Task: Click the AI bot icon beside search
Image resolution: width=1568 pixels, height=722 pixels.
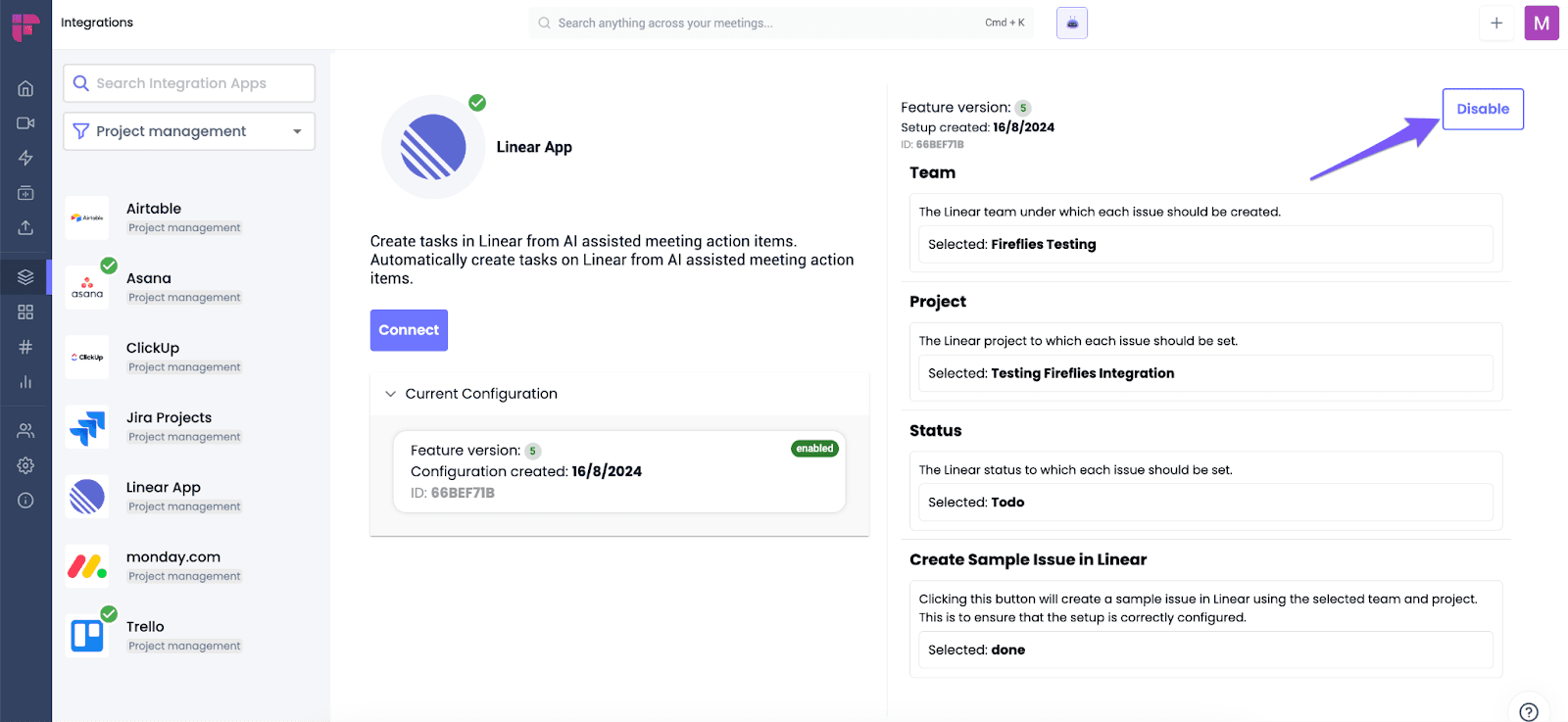Action: [1072, 23]
